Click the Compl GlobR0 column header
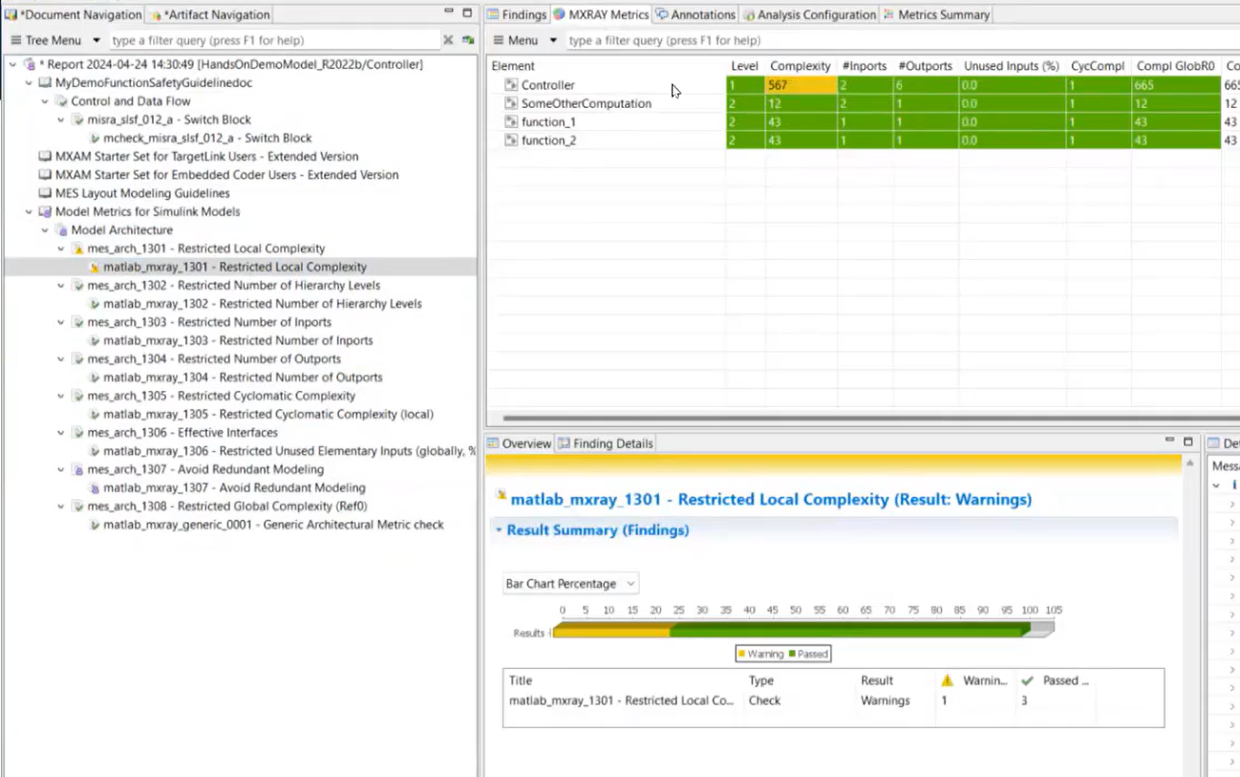 (x=1175, y=66)
